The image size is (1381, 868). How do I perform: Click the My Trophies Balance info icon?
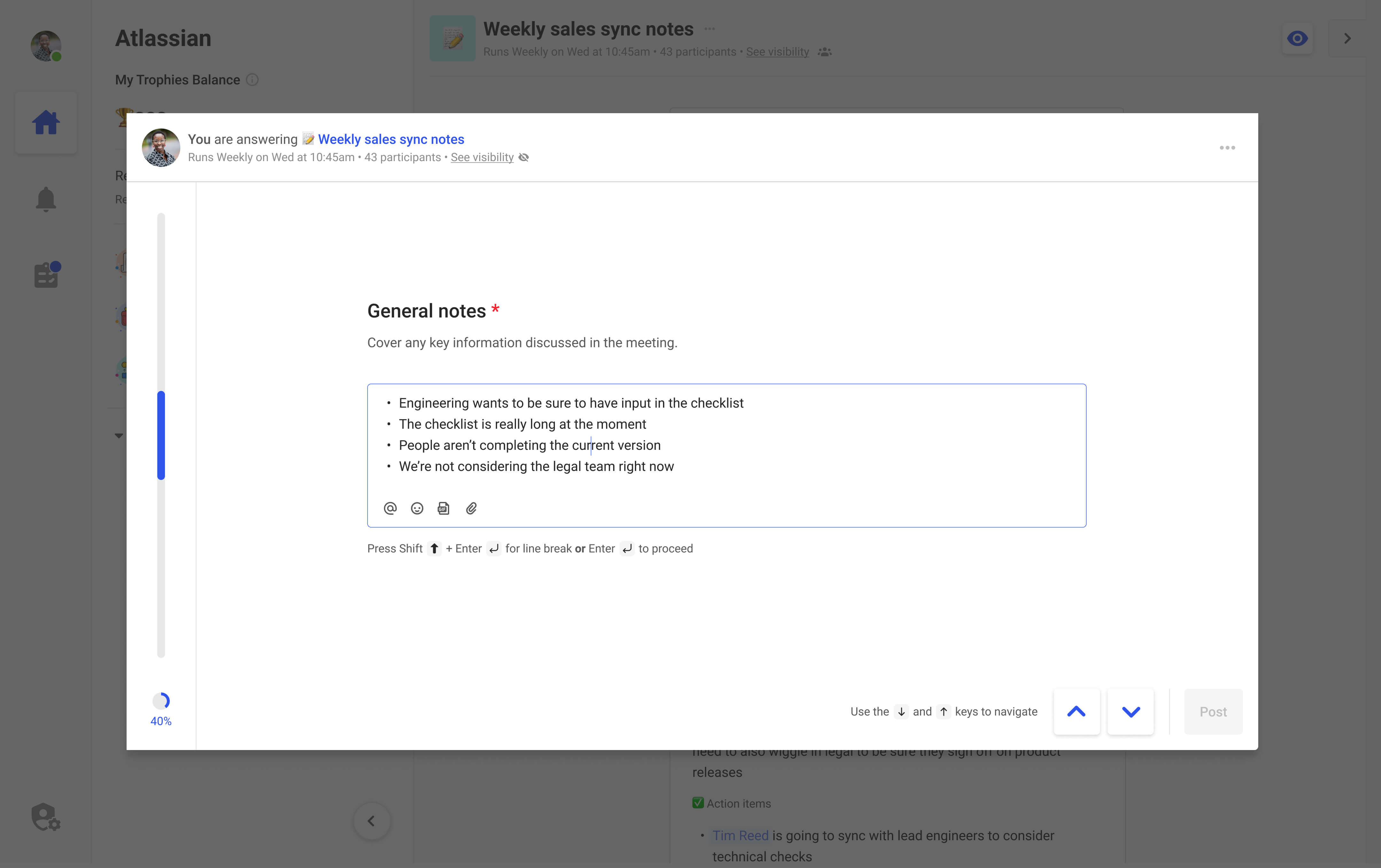(x=252, y=80)
